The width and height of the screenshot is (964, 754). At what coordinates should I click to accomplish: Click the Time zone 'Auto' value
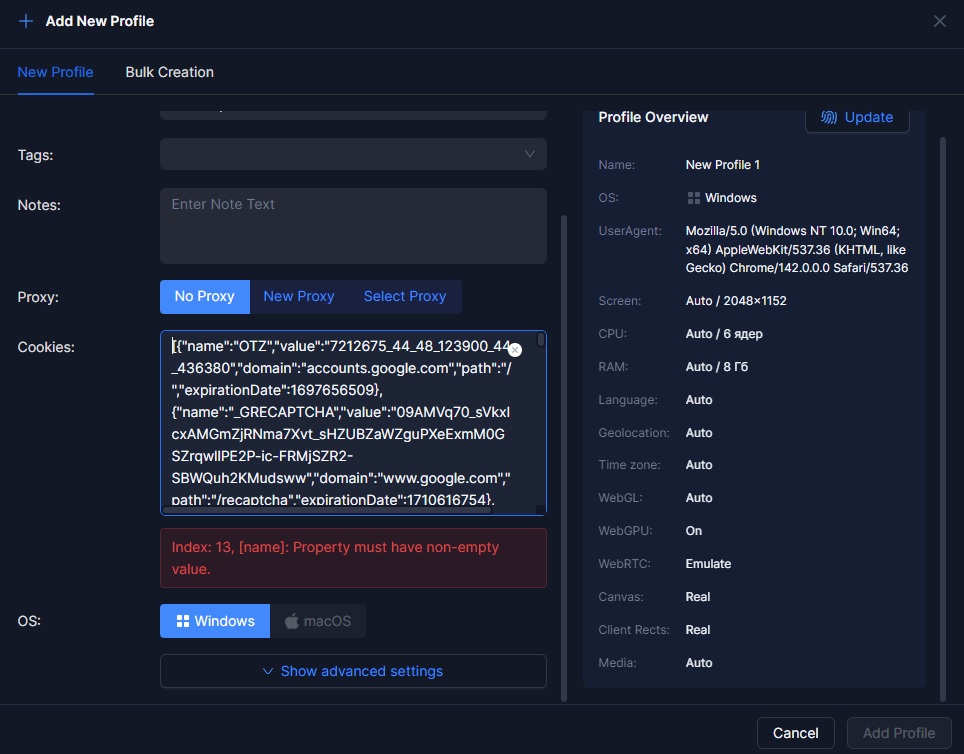pyautogui.click(x=699, y=465)
